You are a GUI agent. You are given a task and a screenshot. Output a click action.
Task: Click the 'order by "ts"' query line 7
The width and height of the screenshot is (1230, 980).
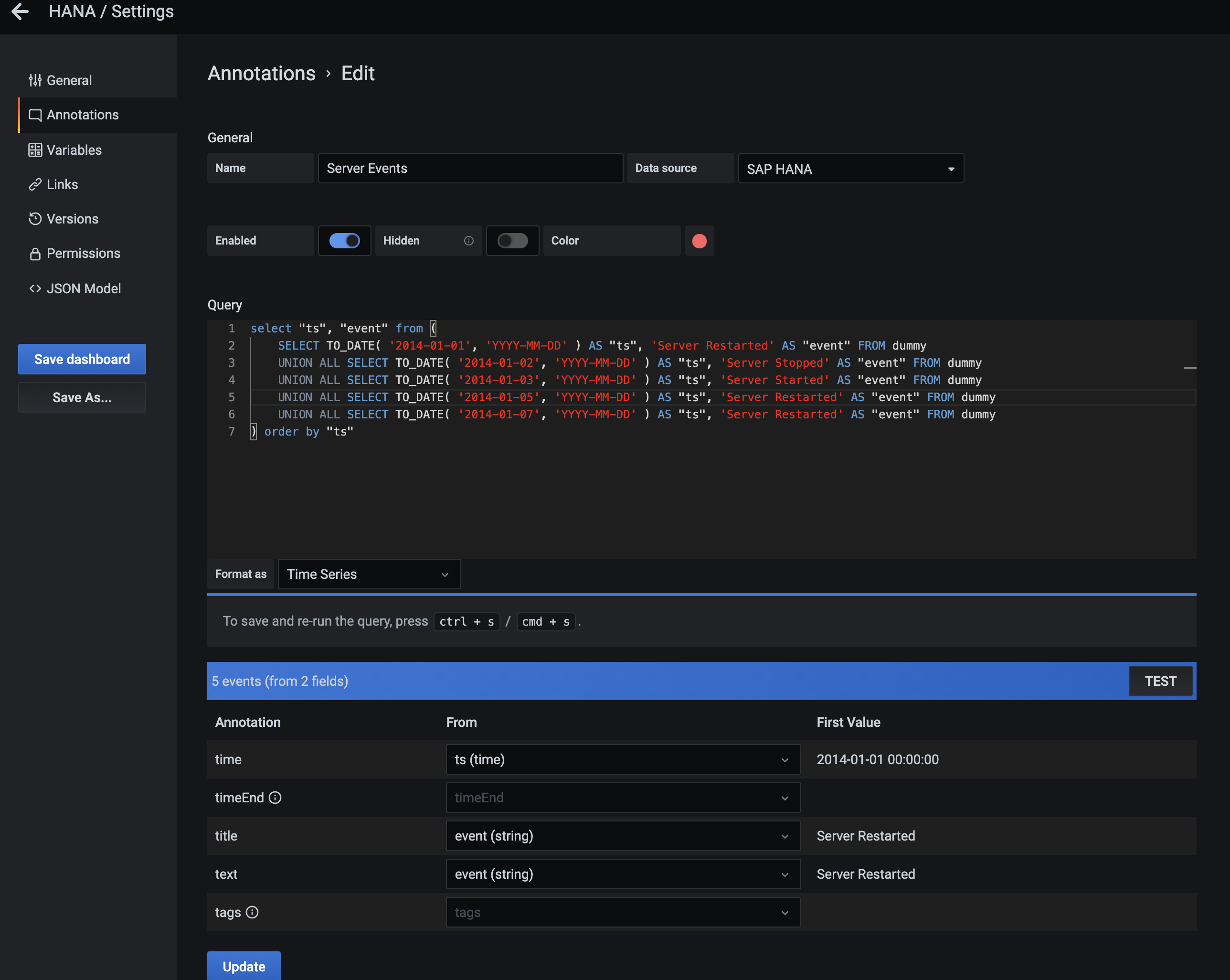point(308,432)
